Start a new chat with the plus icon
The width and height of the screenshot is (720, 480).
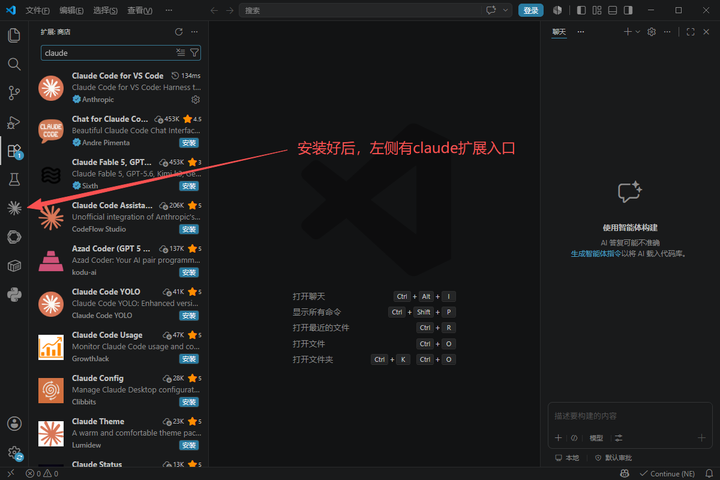click(627, 32)
